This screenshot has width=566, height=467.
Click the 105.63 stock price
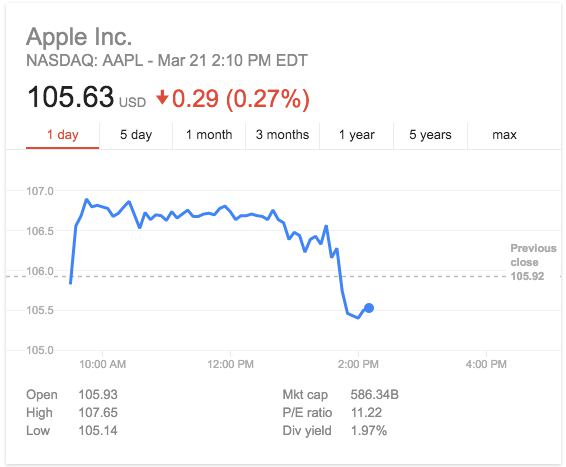[x=70, y=97]
